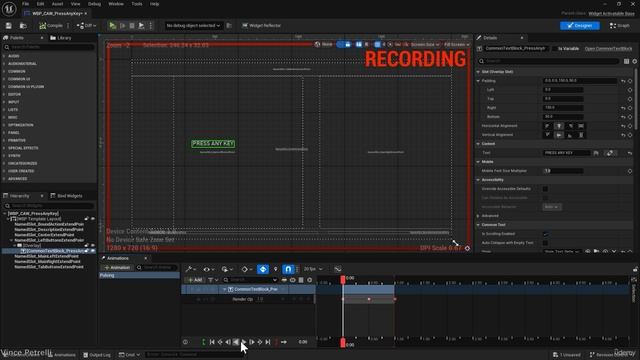Jump to the end of playback range

click(268, 342)
